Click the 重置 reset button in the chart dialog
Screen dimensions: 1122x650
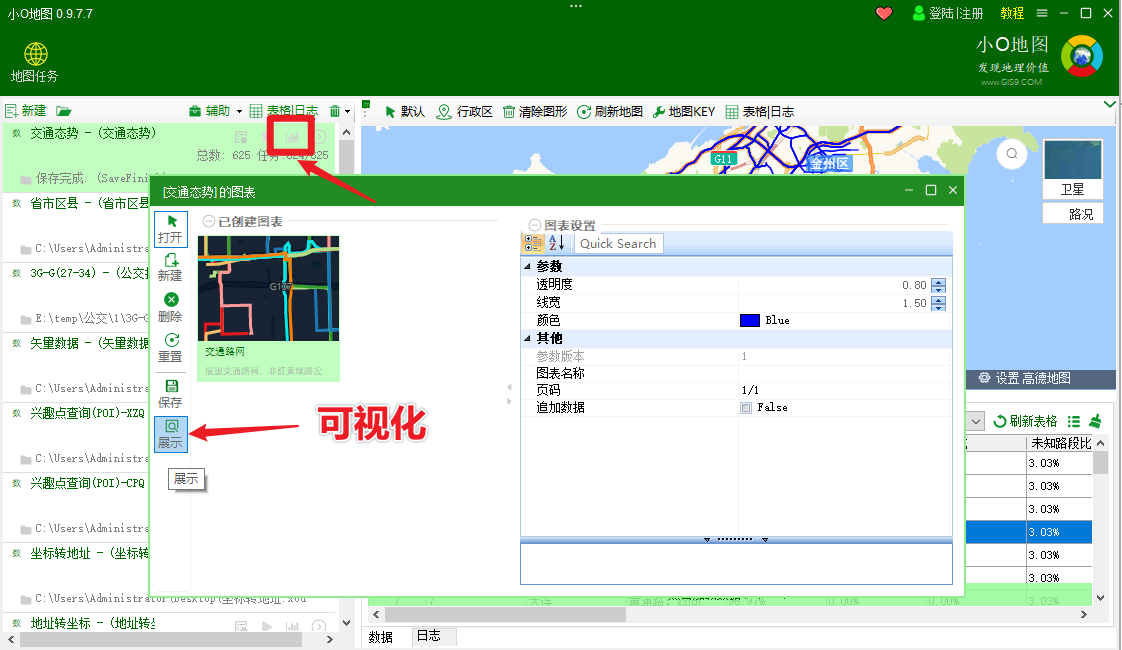pos(170,348)
